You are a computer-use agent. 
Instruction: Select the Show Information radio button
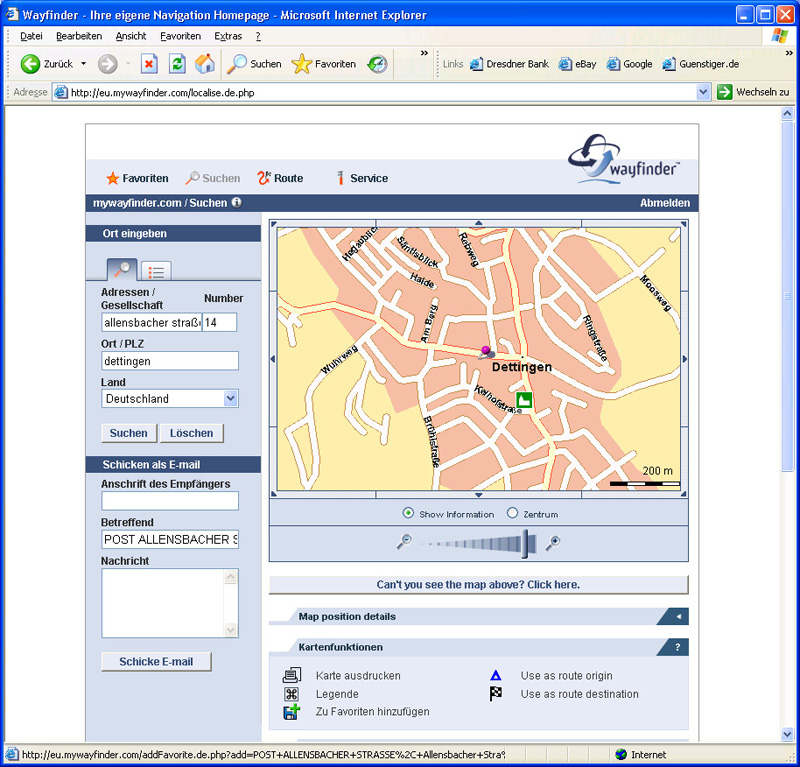[x=408, y=513]
